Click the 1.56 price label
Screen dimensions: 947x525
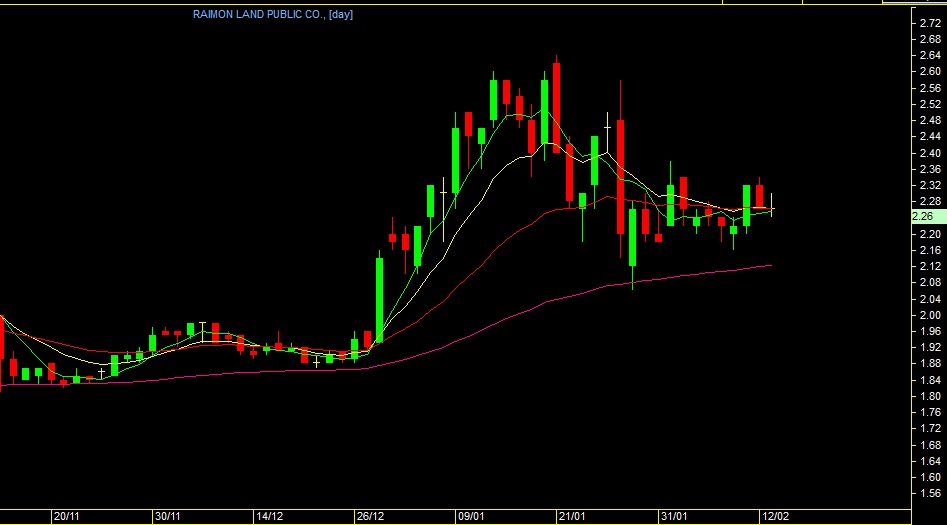click(x=929, y=493)
